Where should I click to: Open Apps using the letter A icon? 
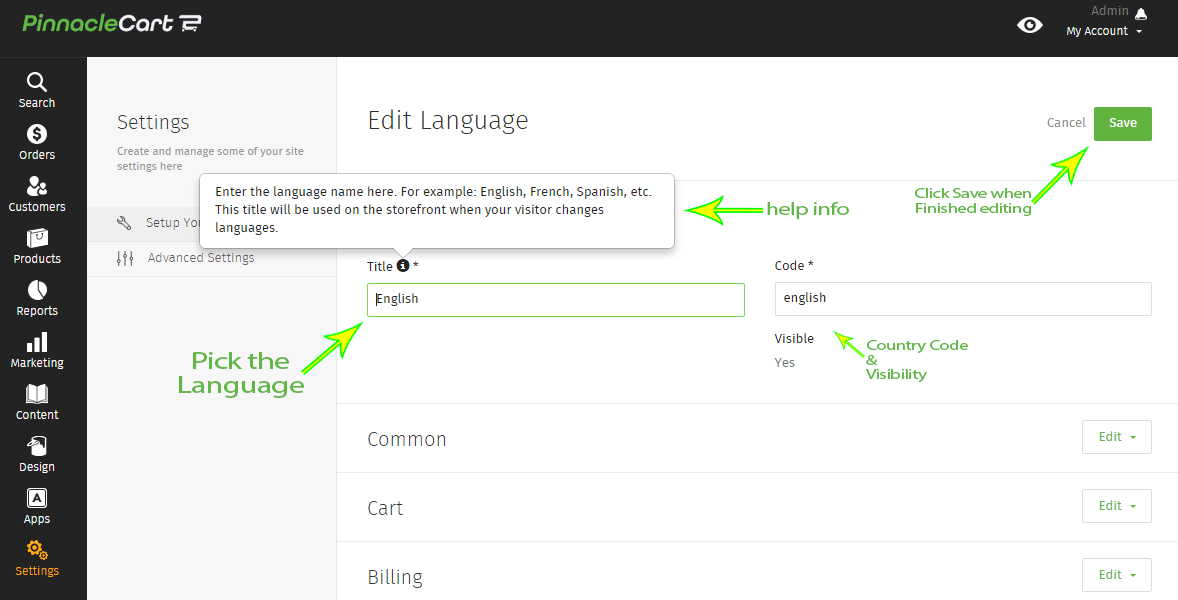(37, 498)
